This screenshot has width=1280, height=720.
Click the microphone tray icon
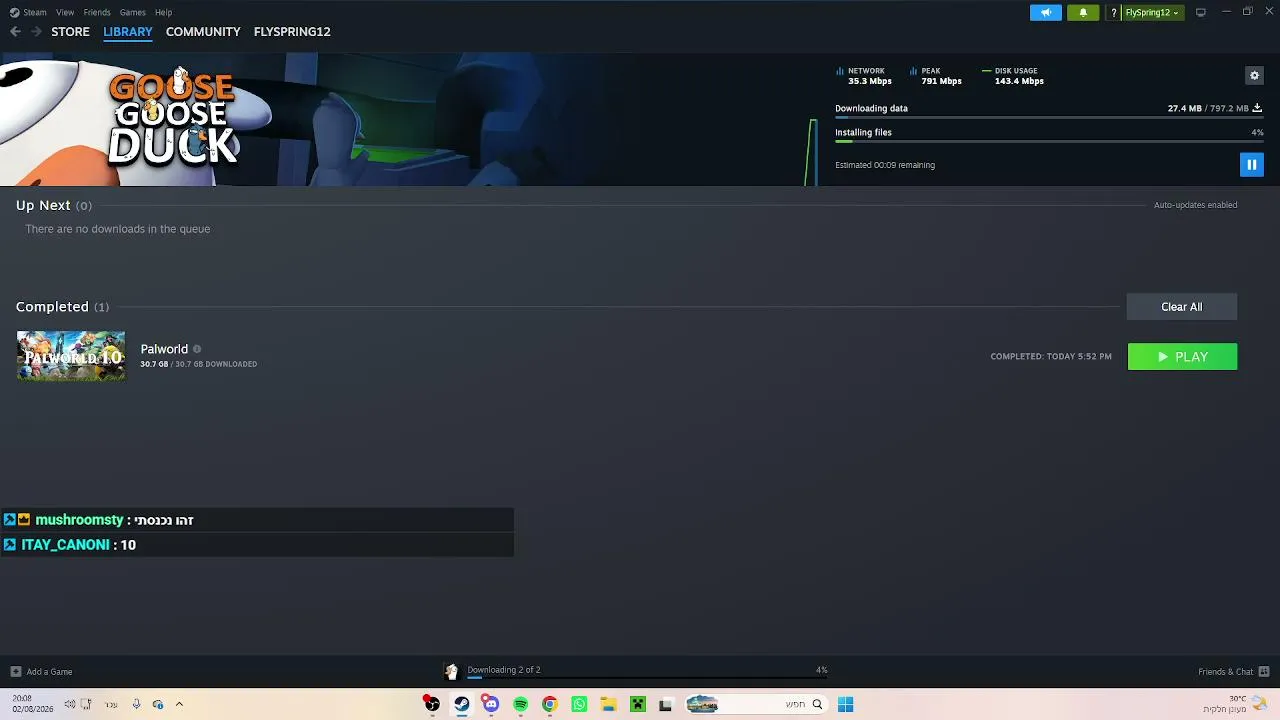click(x=136, y=704)
